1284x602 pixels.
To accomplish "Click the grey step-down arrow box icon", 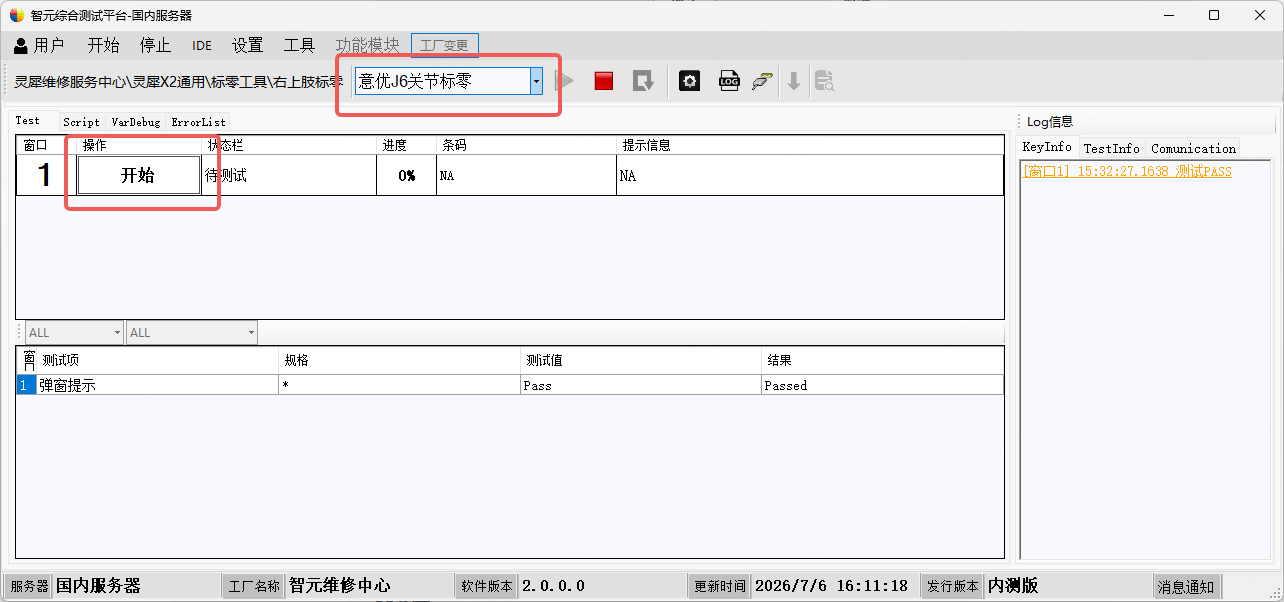I will 644,81.
